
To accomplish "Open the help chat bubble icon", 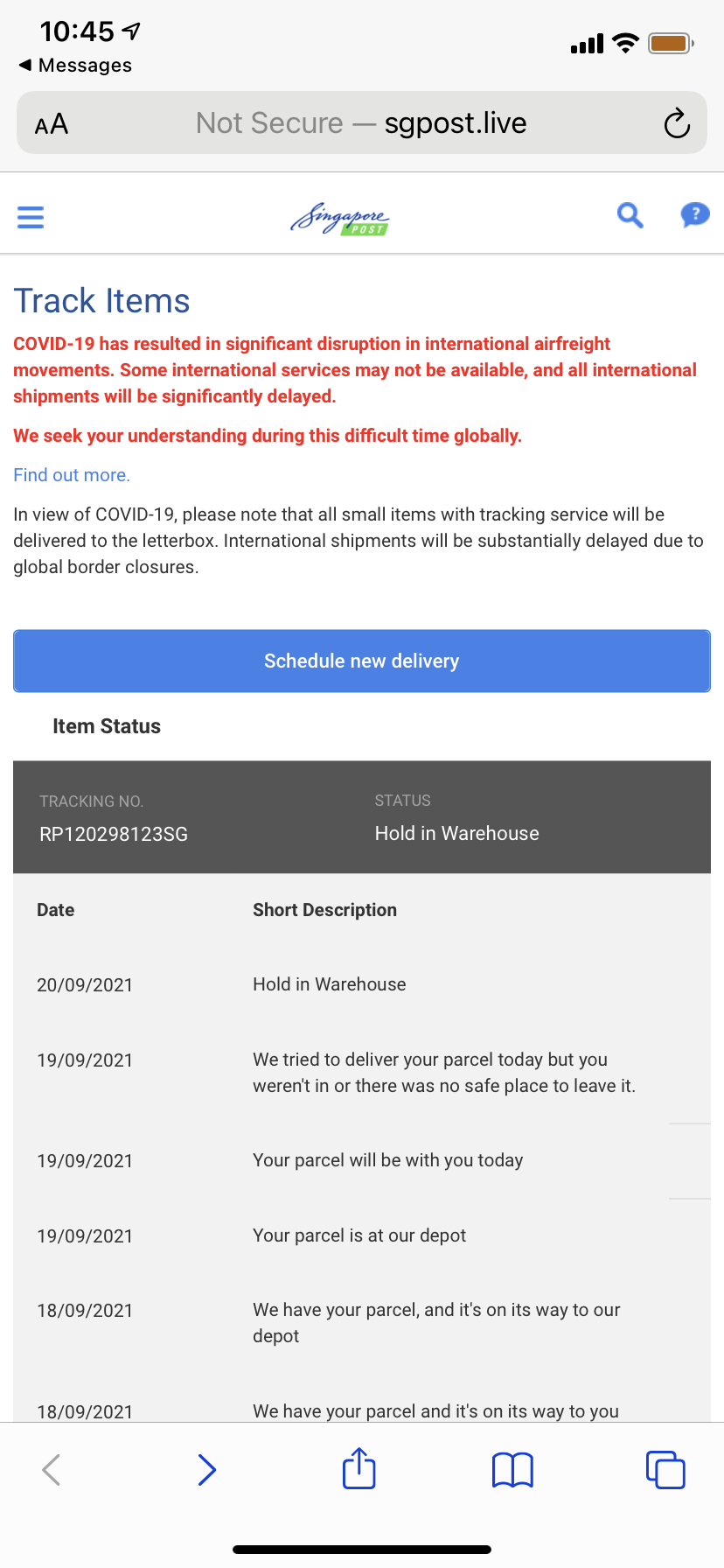I will pyautogui.click(x=694, y=214).
